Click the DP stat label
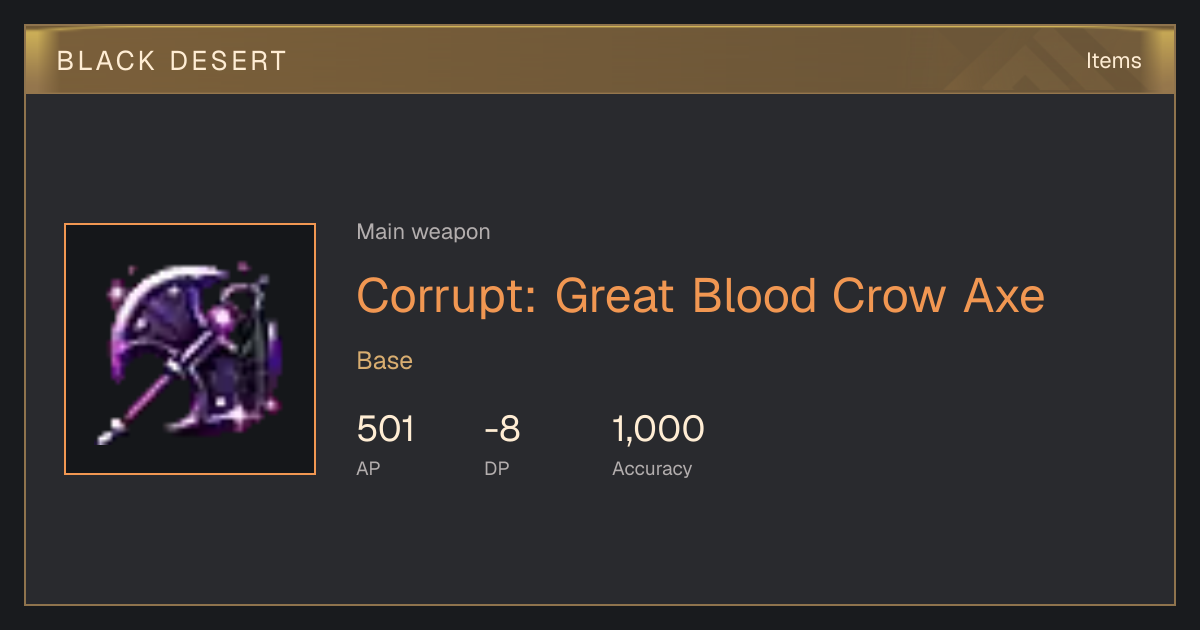Viewport: 1200px width, 630px height. [496, 469]
